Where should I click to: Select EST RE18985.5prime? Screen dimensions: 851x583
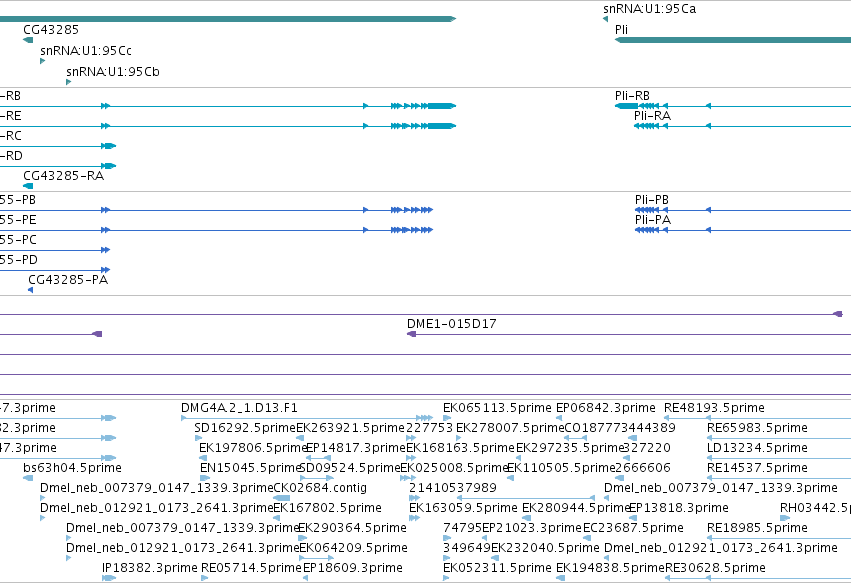pyautogui.click(x=757, y=528)
